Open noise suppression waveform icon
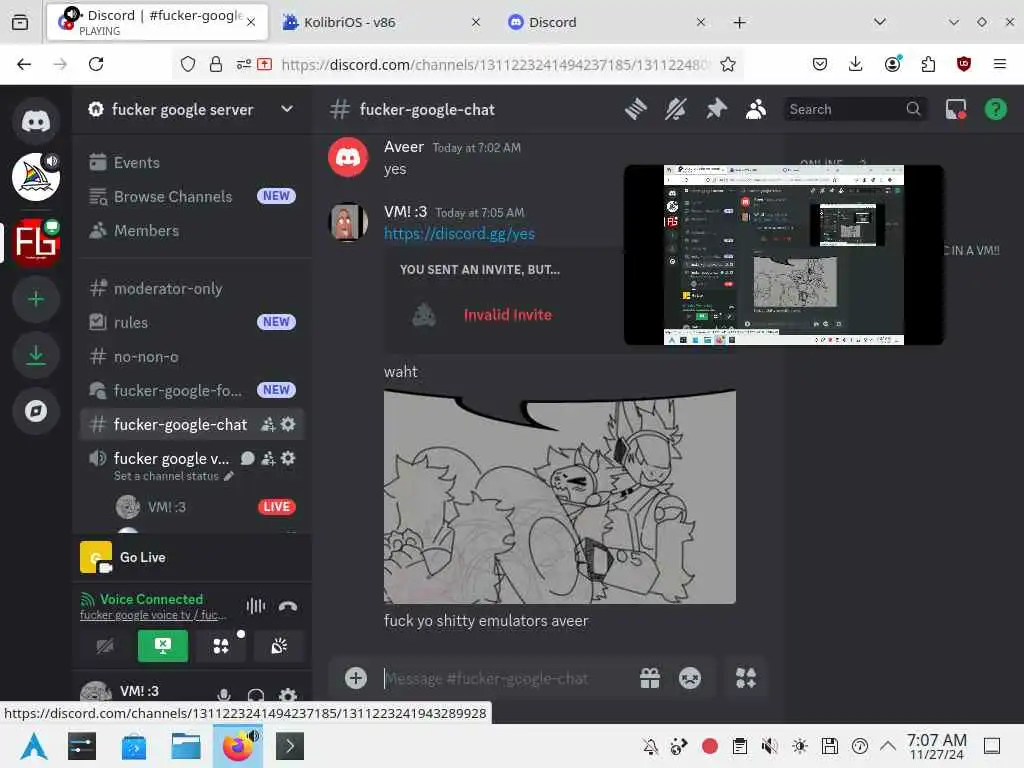 pyautogui.click(x=256, y=606)
